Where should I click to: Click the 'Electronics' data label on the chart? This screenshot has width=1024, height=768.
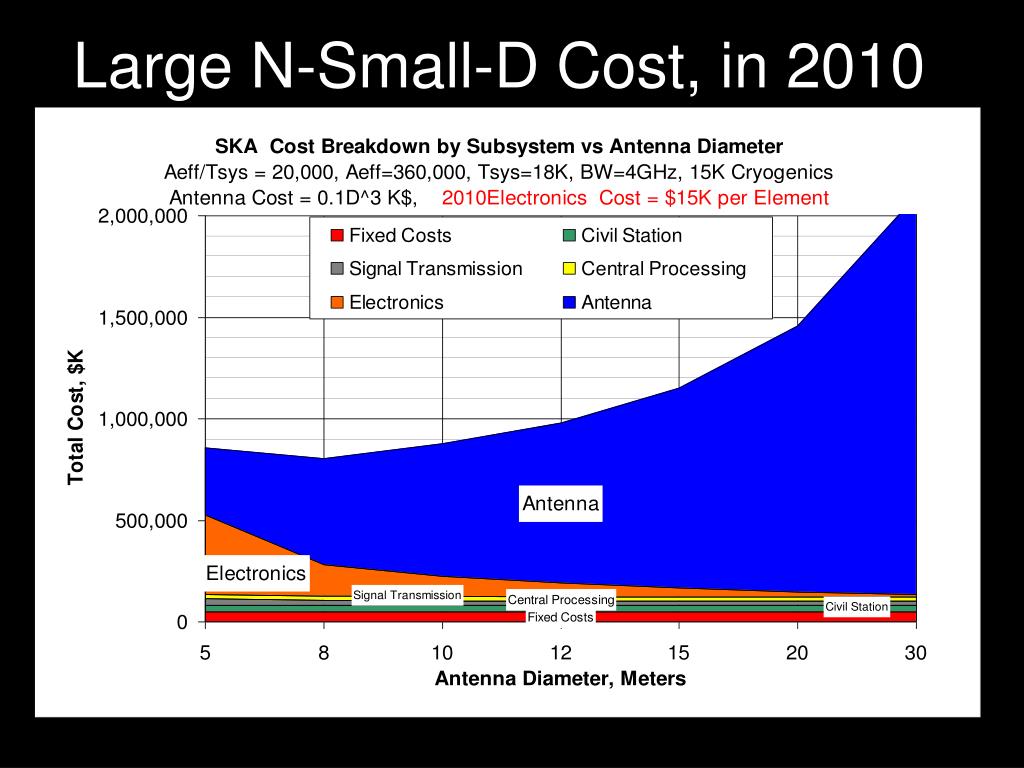pos(256,573)
